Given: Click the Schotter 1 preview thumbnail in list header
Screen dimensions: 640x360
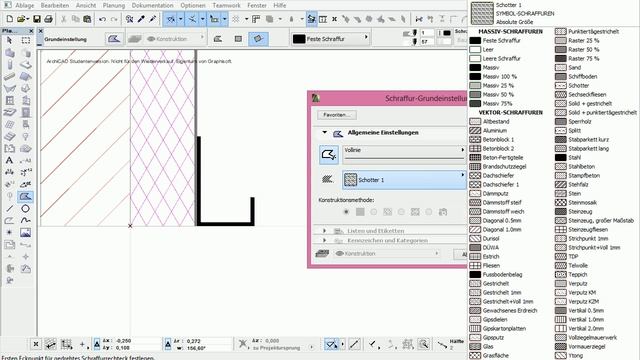Looking at the screenshot, I should point(482,13).
